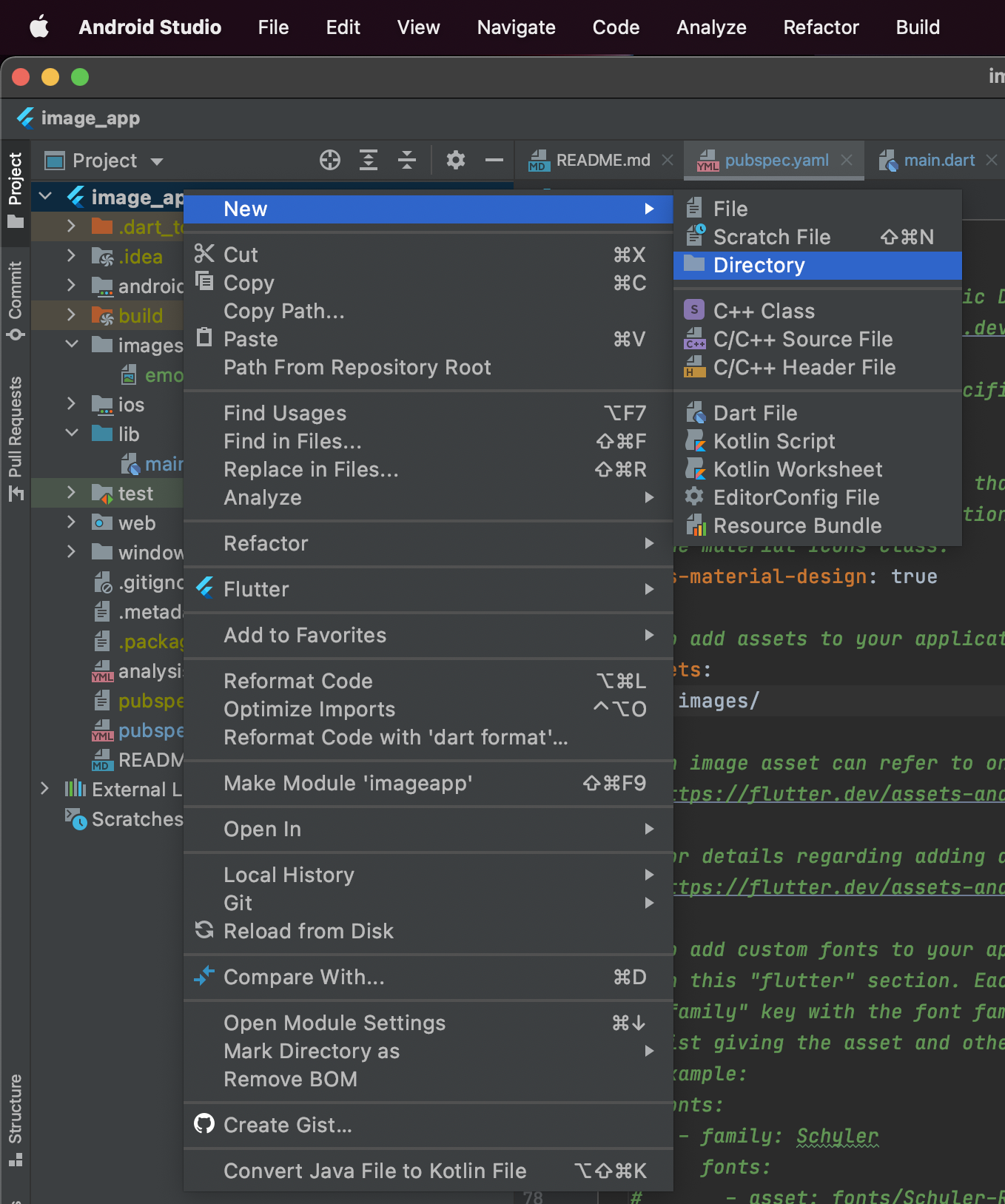Open the Apple menu
Image resolution: width=1005 pixels, height=1204 pixels.
39,27
